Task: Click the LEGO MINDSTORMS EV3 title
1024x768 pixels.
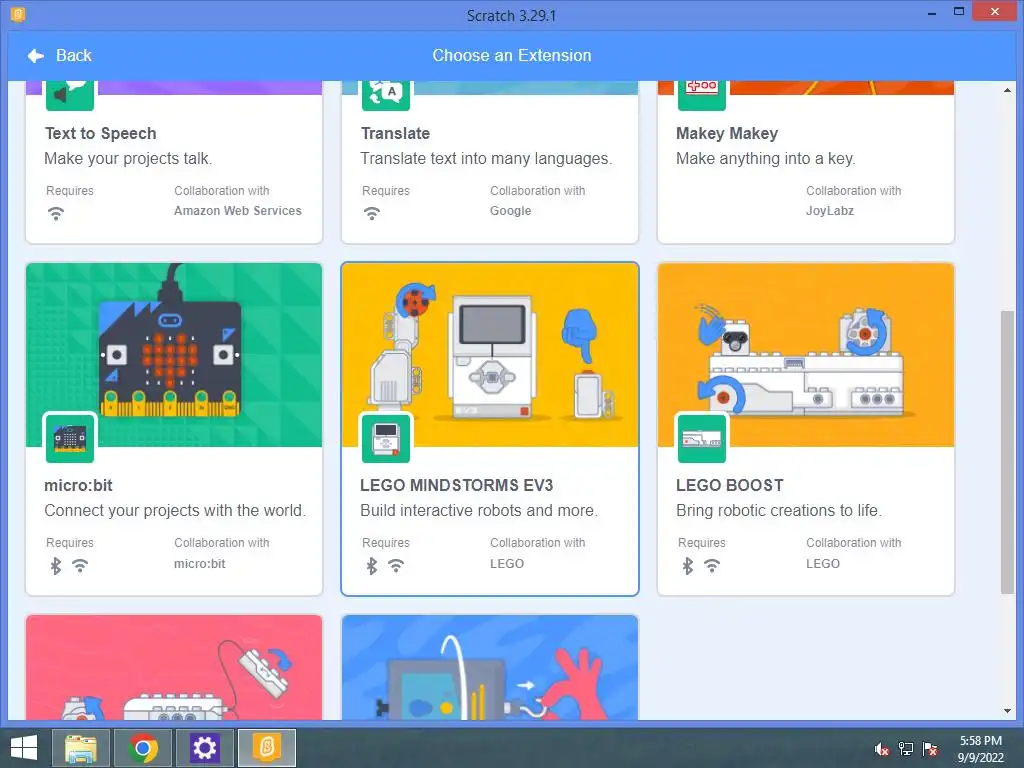Action: coord(456,485)
